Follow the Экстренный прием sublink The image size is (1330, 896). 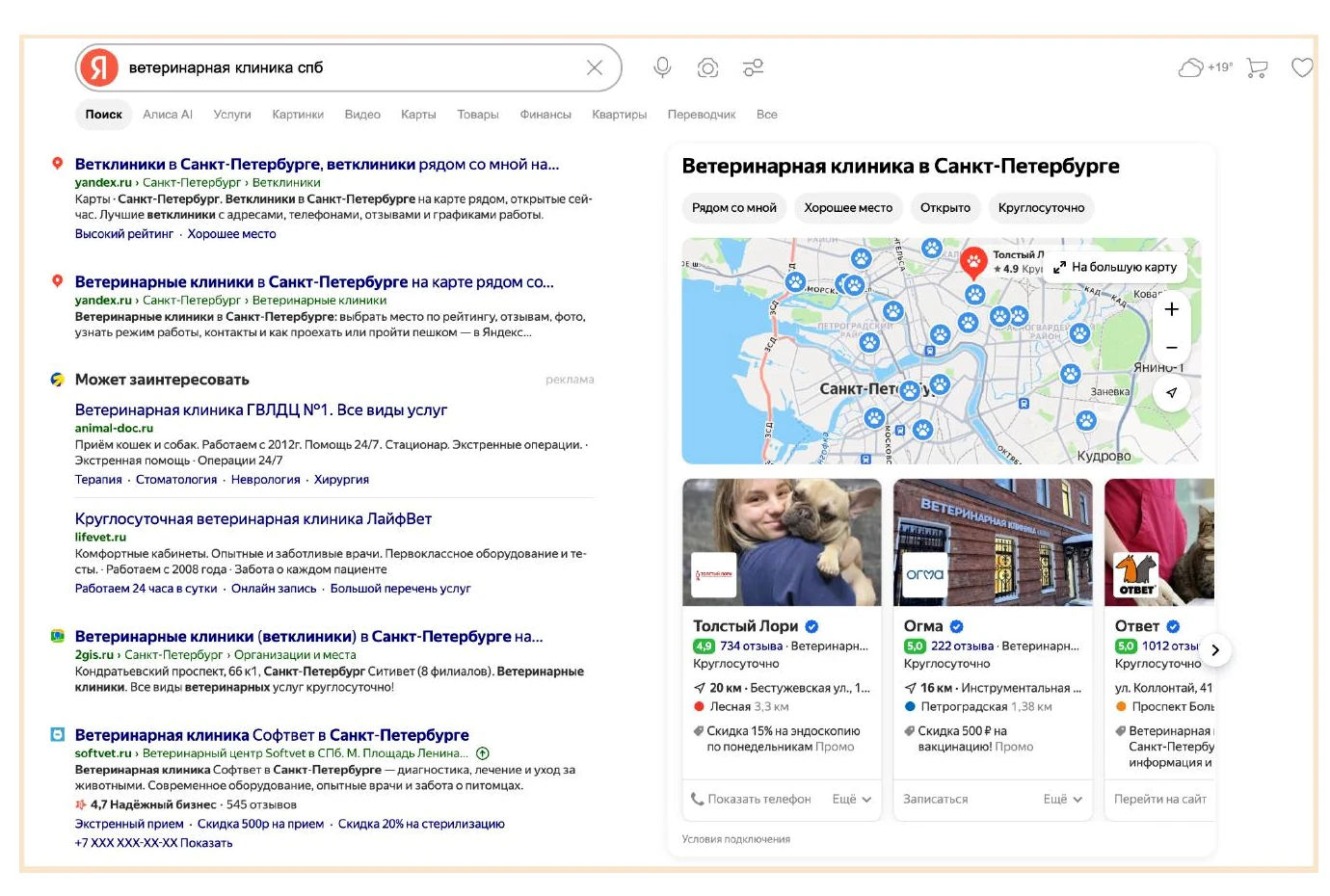point(129,824)
